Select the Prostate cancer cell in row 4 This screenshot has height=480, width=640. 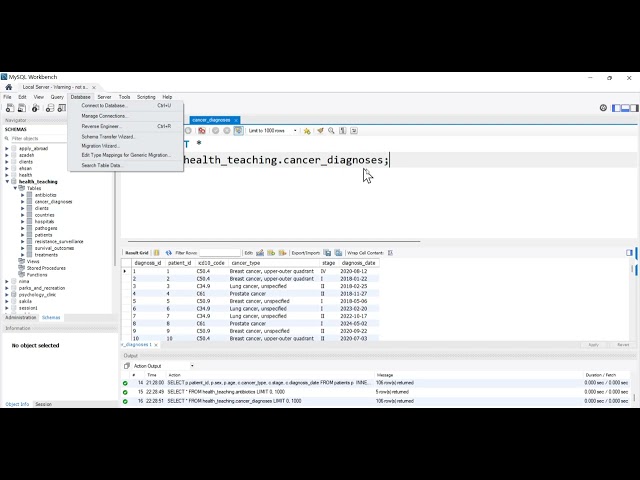click(x=274, y=293)
